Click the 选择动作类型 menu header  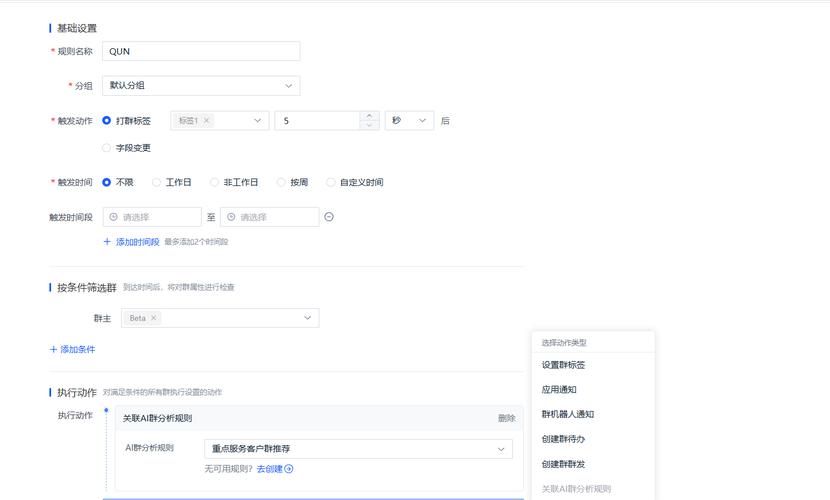click(564, 343)
